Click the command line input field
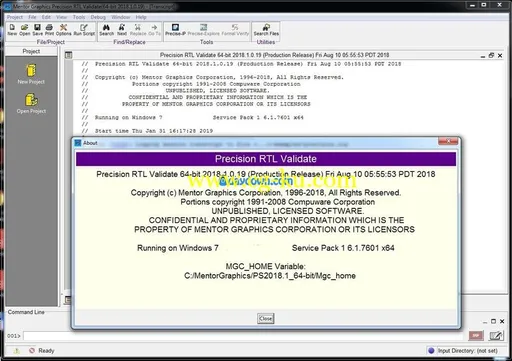Image resolution: width=512 pixels, height=361 pixels. 244,336
